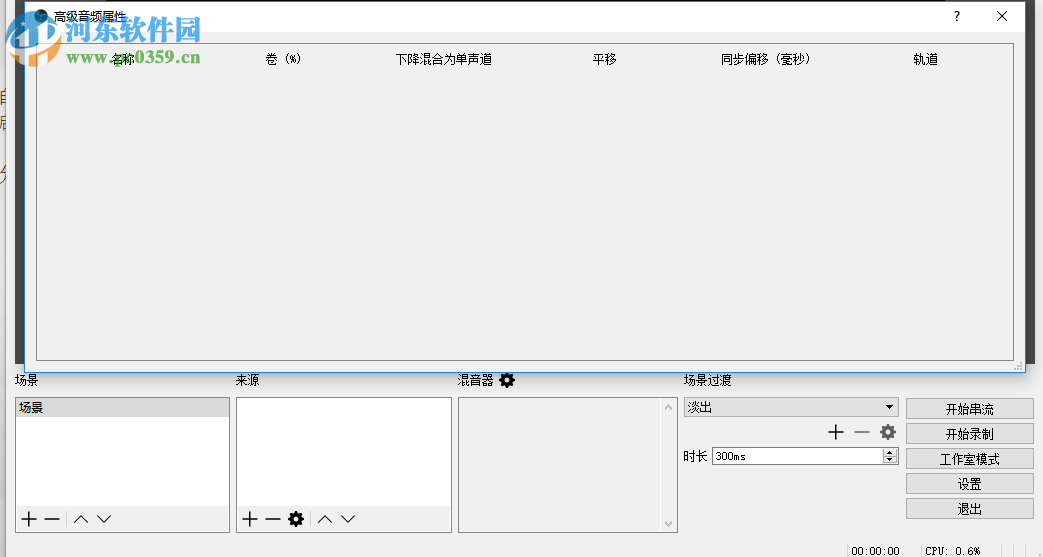The image size is (1043, 557).
Task: Move source up with arrow icon
Action: [325, 519]
